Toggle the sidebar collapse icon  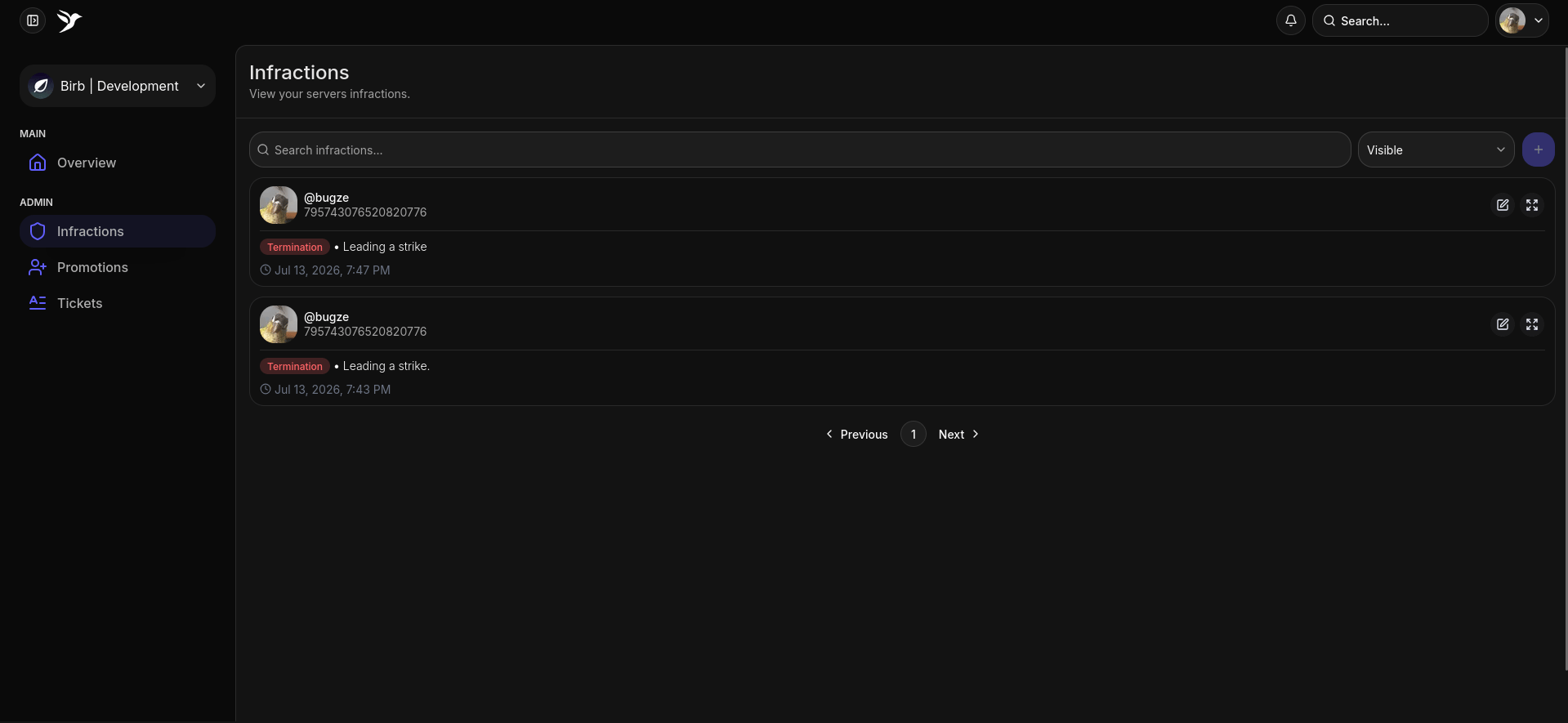(x=33, y=20)
